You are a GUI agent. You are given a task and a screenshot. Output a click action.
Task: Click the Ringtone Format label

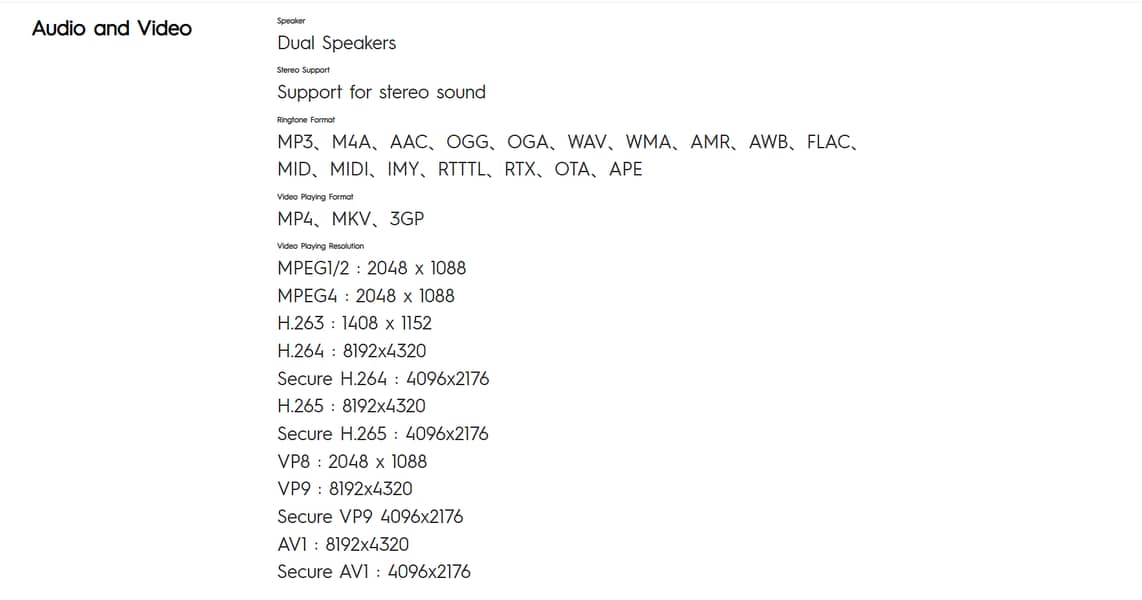tap(306, 119)
